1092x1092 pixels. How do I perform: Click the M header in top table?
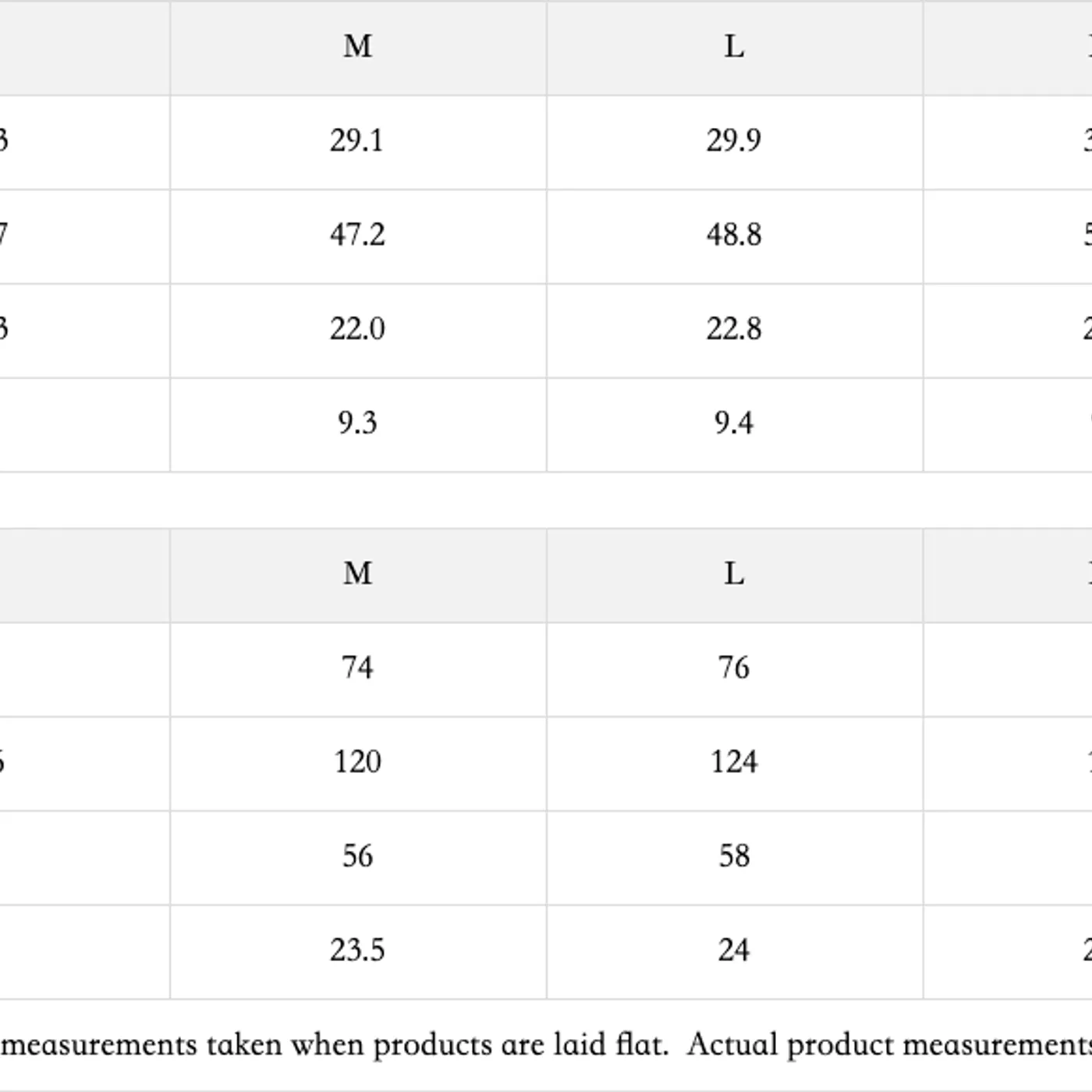358,47
